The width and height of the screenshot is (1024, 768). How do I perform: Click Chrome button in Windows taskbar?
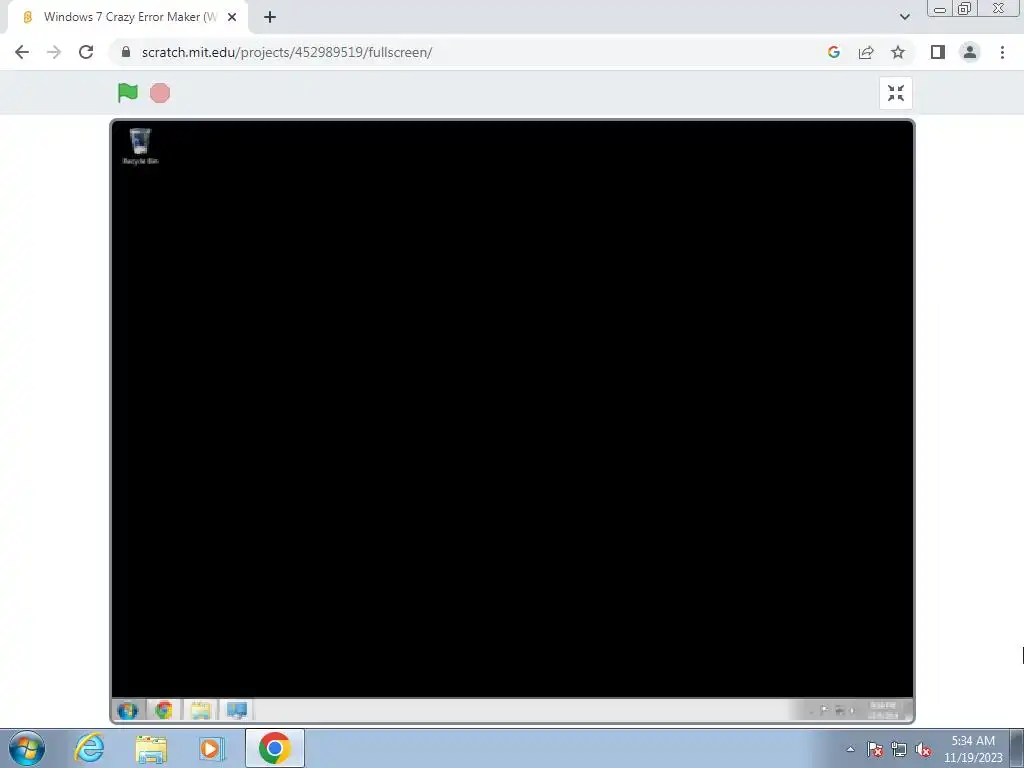tap(275, 748)
